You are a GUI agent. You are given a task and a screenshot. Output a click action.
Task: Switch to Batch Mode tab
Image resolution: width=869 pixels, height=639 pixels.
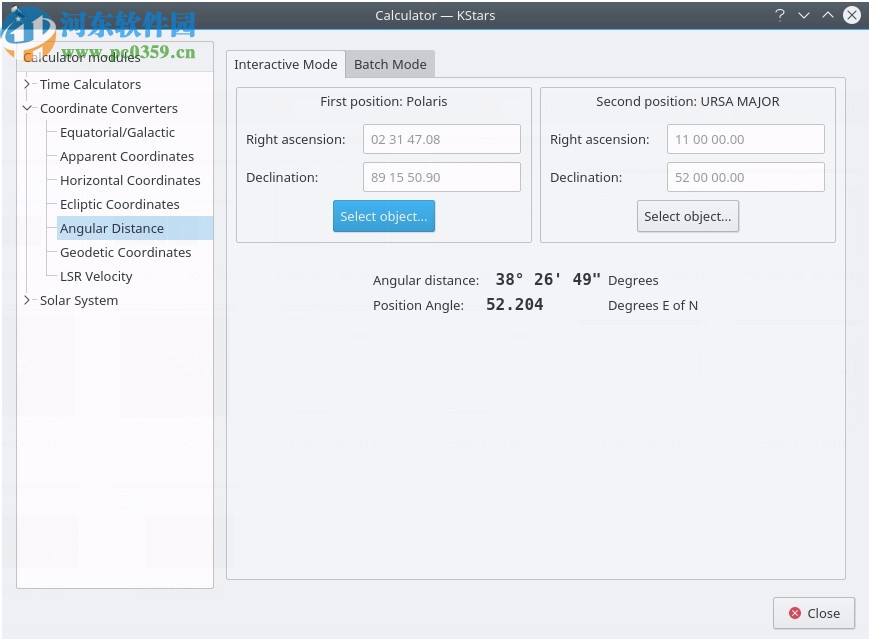[x=390, y=64]
